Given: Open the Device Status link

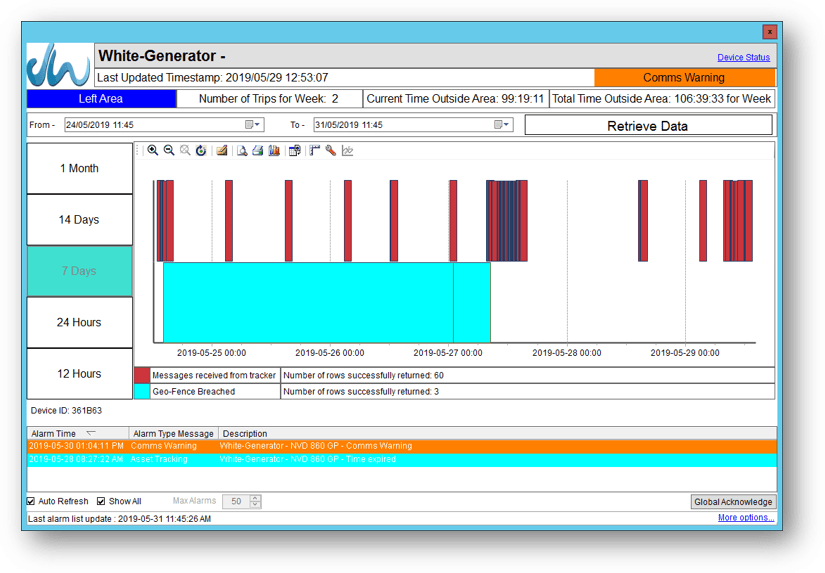Looking at the screenshot, I should point(743,57).
